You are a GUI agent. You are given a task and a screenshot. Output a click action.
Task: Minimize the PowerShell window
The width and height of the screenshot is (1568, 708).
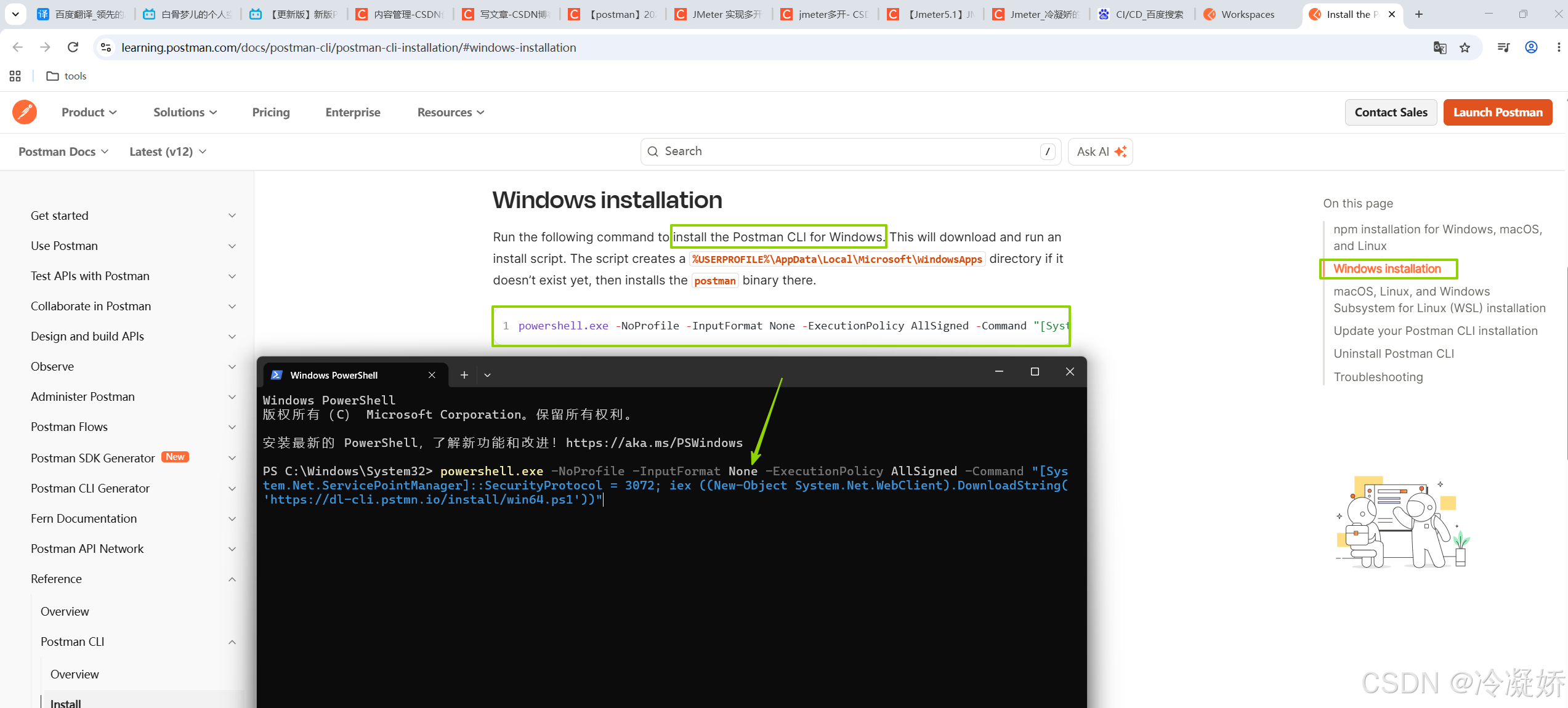click(x=999, y=372)
